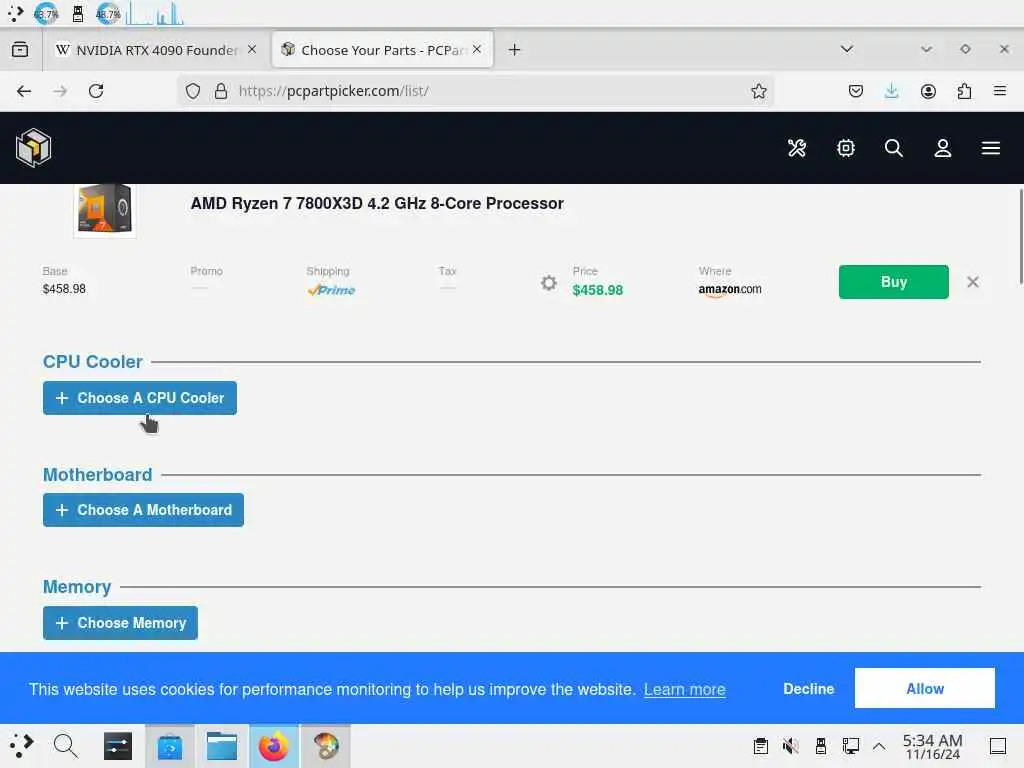Image resolution: width=1024 pixels, height=768 pixels.
Task: Expand hidden system tray icons
Action: click(879, 746)
